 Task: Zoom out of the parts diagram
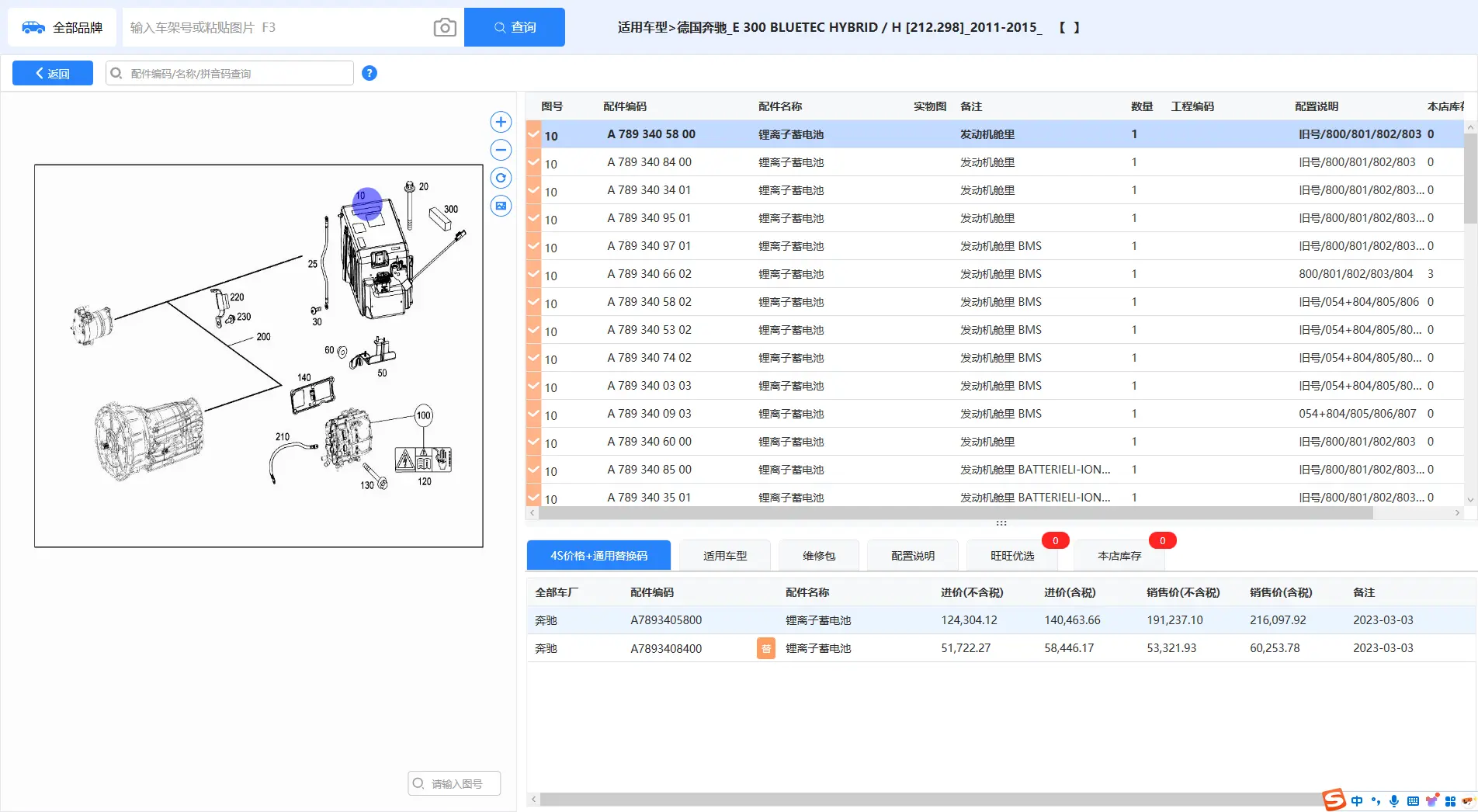[501, 150]
